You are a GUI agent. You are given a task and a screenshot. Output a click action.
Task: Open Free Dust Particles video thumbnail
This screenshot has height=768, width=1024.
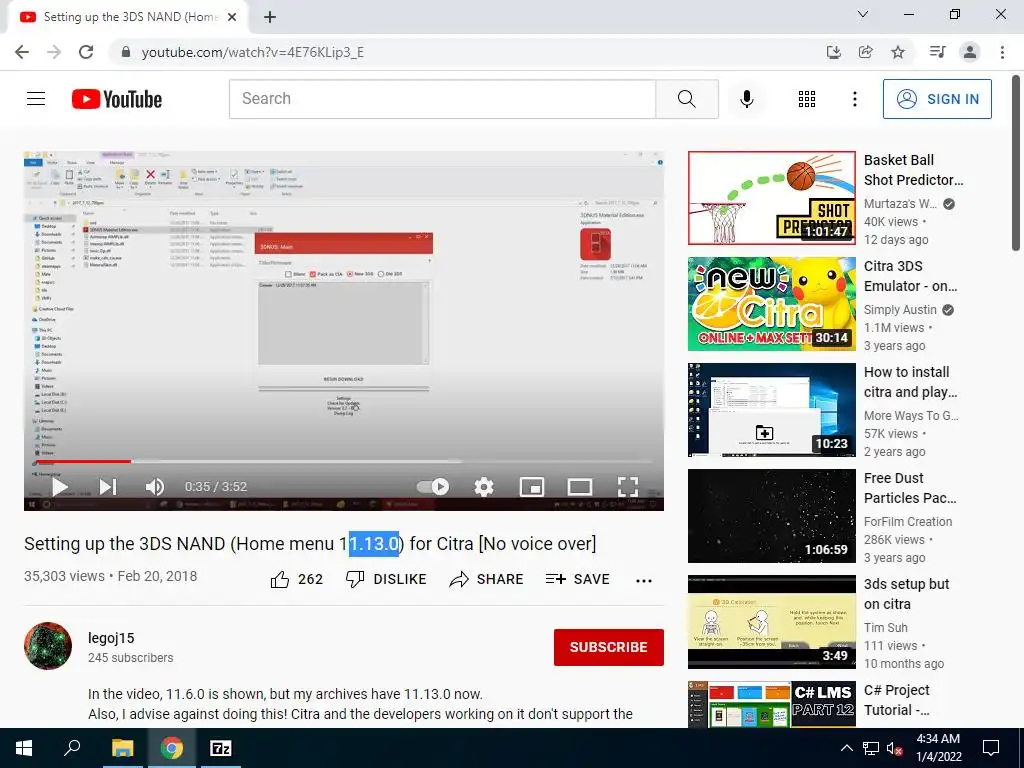pyautogui.click(x=771, y=516)
